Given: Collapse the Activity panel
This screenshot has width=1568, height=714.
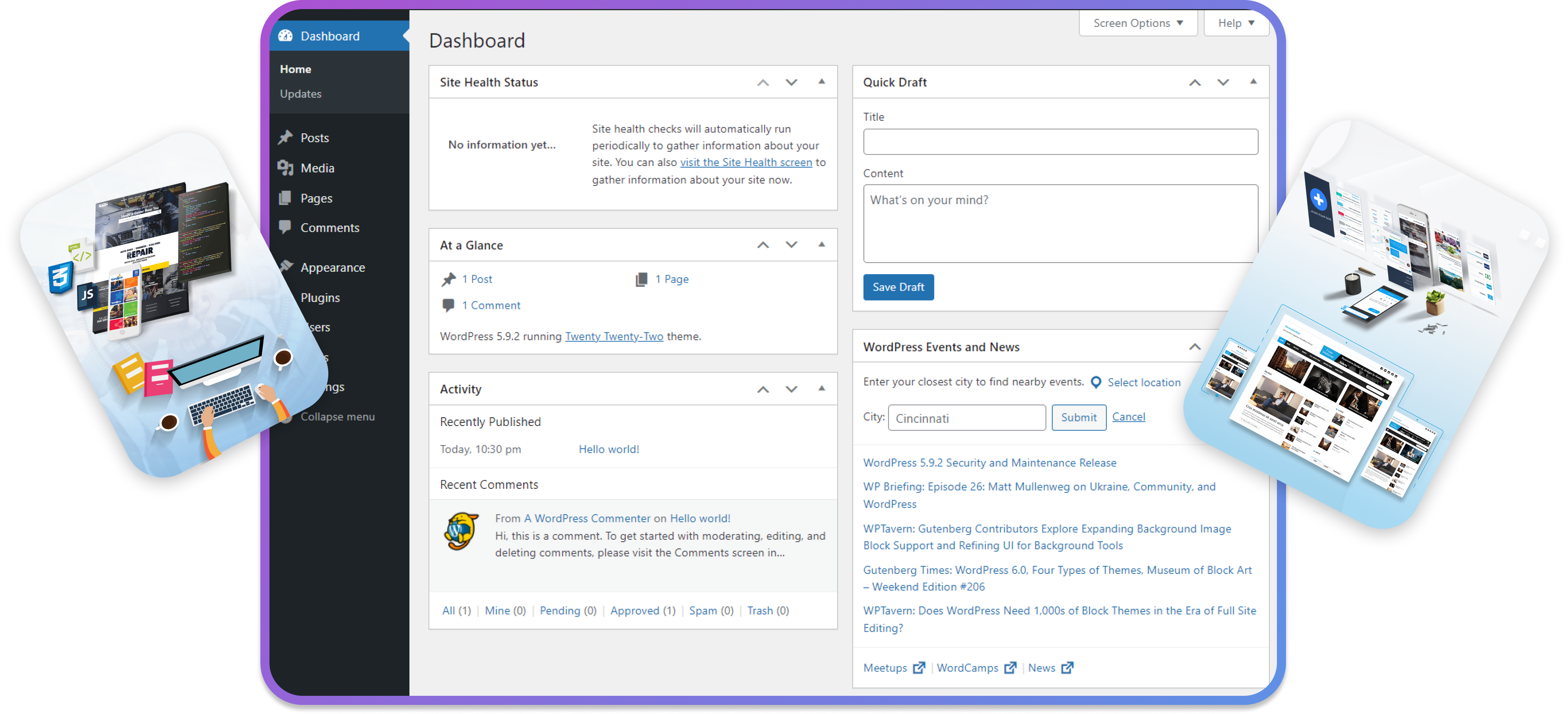Looking at the screenshot, I should [822, 389].
